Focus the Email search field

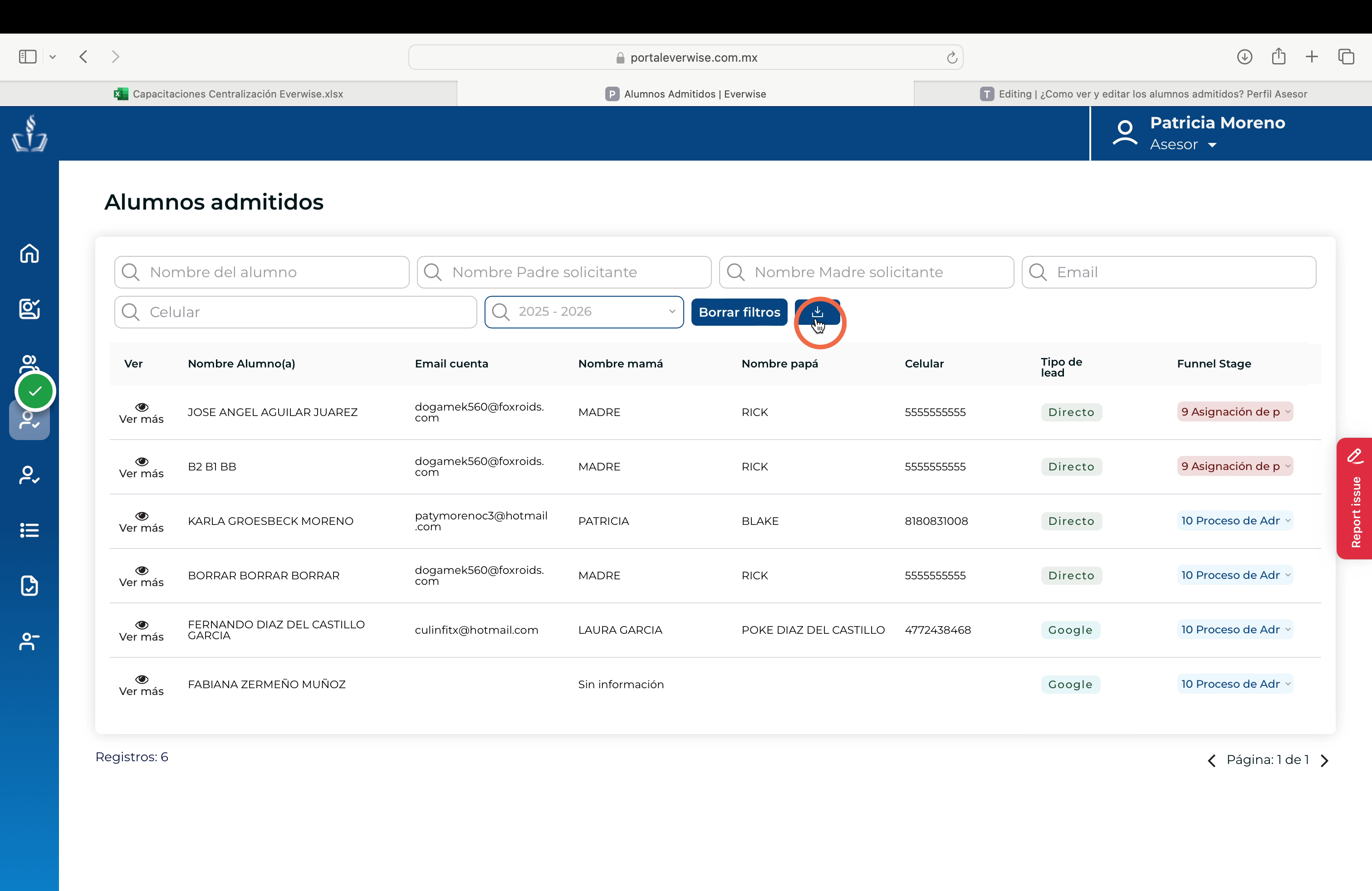[x=1168, y=272]
